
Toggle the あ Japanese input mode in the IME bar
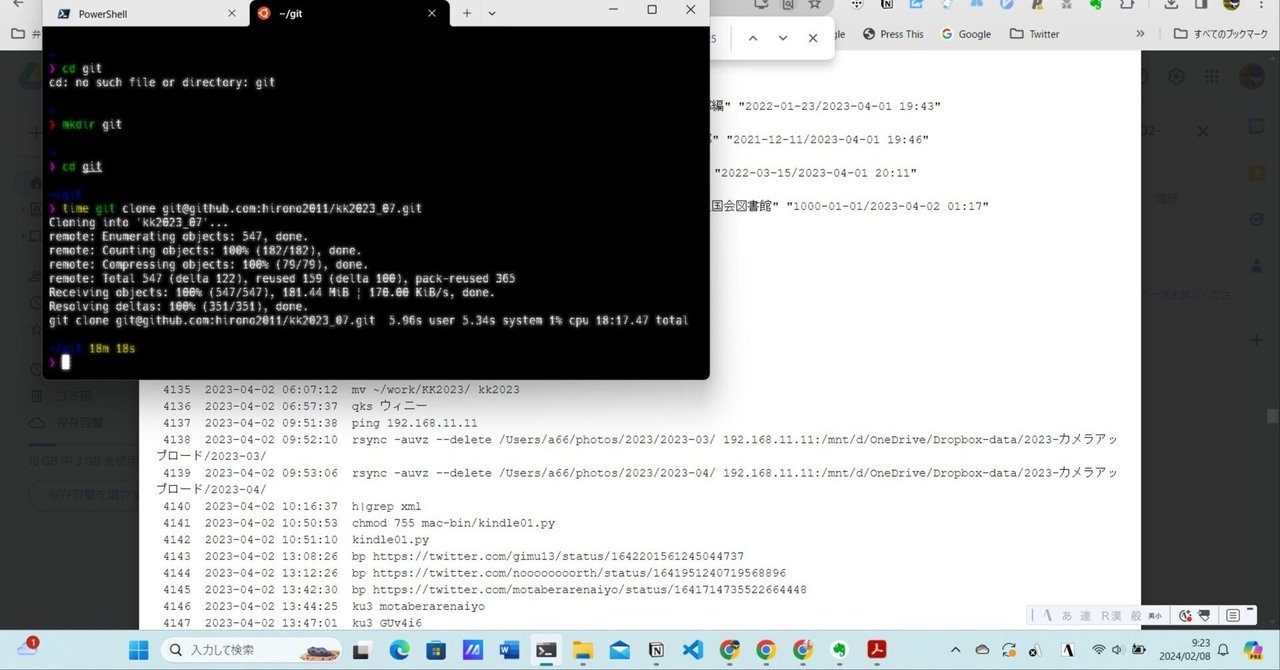click(x=1066, y=615)
